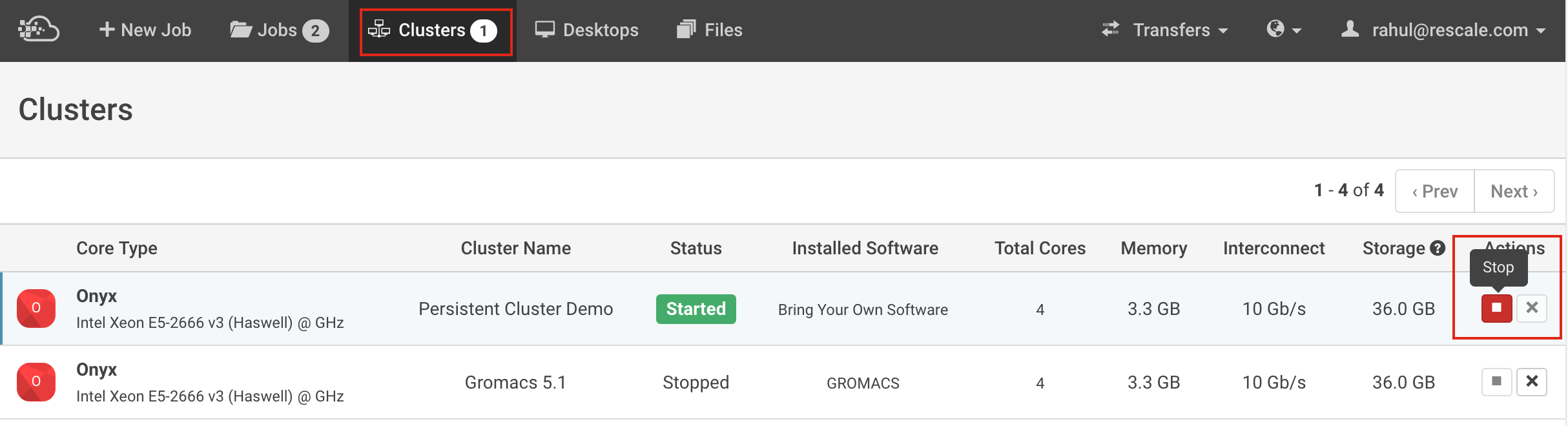
Task: Create a New Job
Action: pyautogui.click(x=145, y=30)
